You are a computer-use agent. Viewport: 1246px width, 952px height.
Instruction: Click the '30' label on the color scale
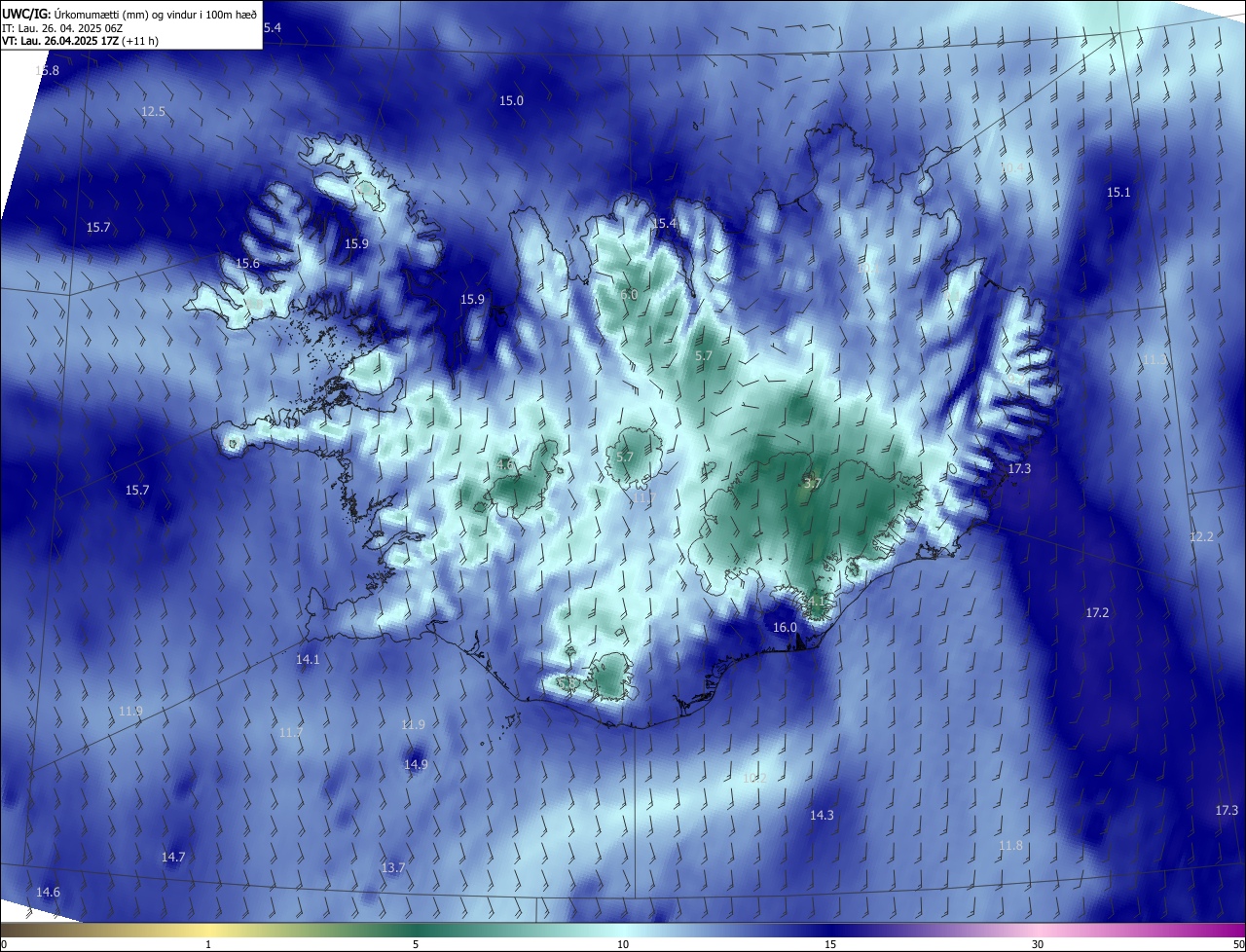pyautogui.click(x=1038, y=945)
